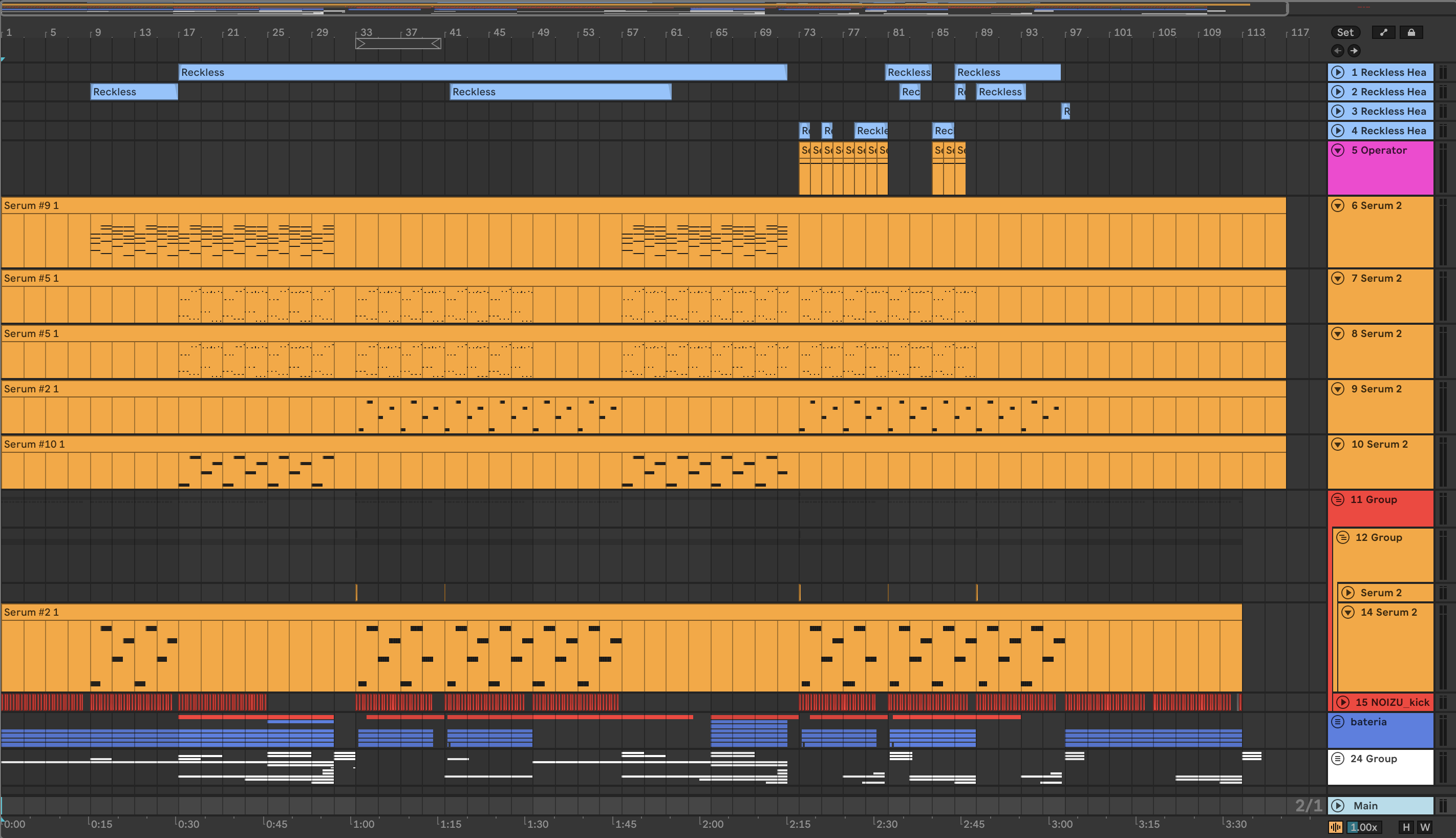Toggle Automation Mode button
Viewport: 1456px width, 838px height.
click(x=1383, y=32)
